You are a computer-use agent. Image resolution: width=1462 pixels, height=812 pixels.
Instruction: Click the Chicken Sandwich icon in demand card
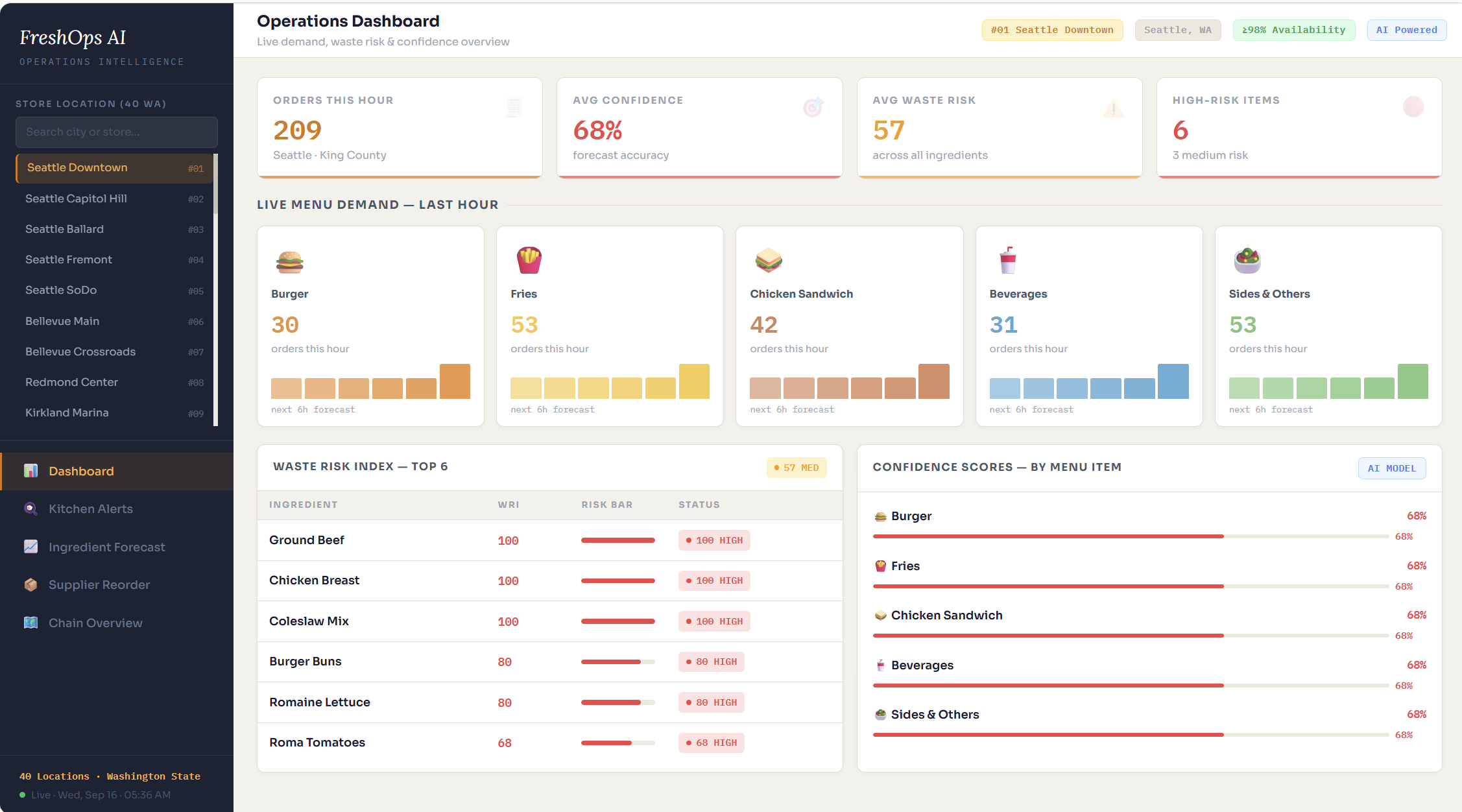click(769, 261)
